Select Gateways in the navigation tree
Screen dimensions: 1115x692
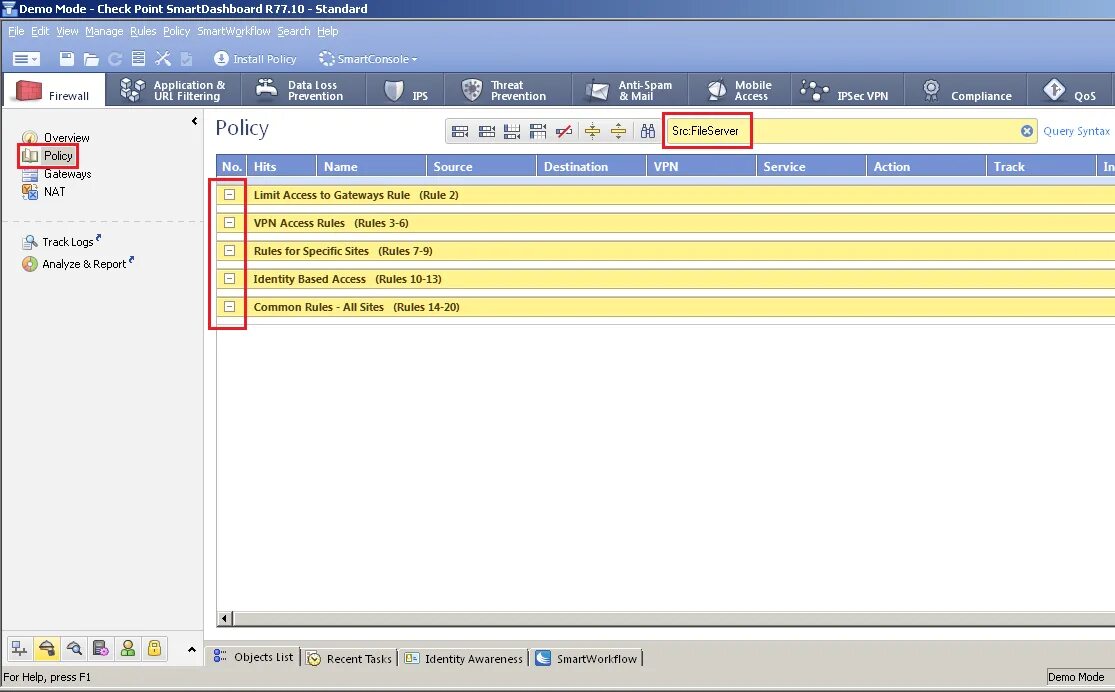pos(67,174)
